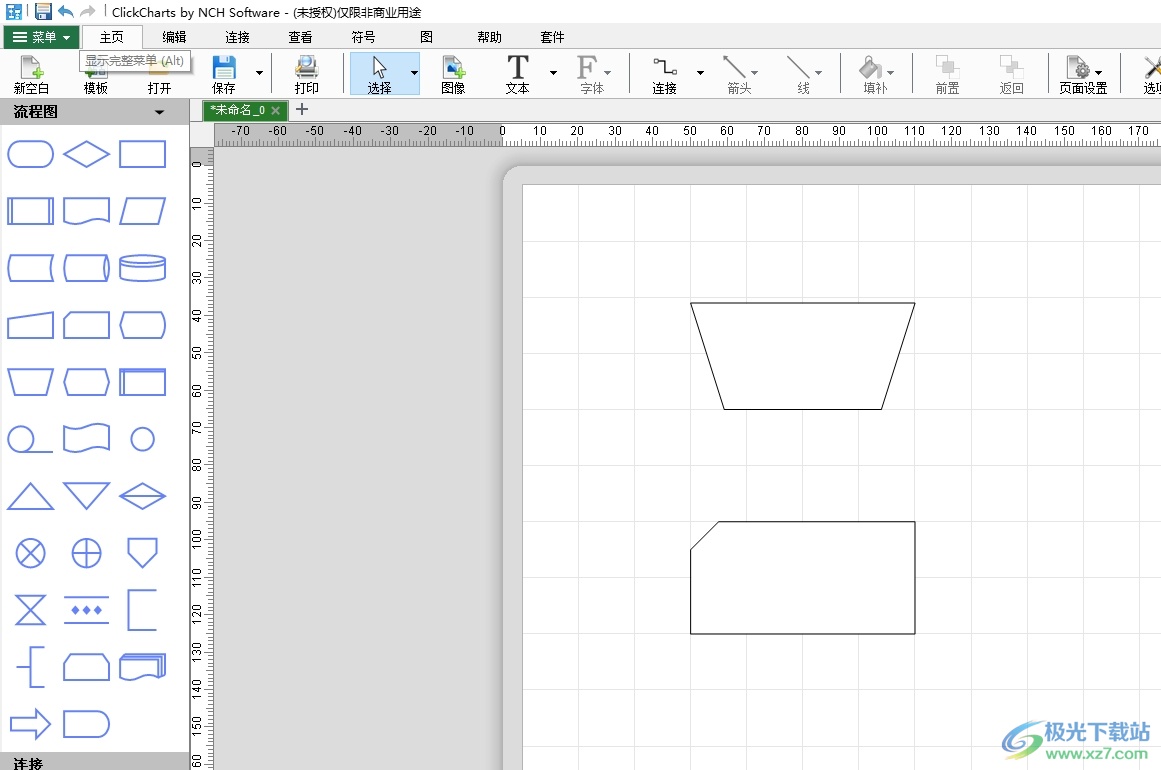This screenshot has width=1161, height=770.
Task: Click the Font (字体) toolbar button
Action: point(592,74)
